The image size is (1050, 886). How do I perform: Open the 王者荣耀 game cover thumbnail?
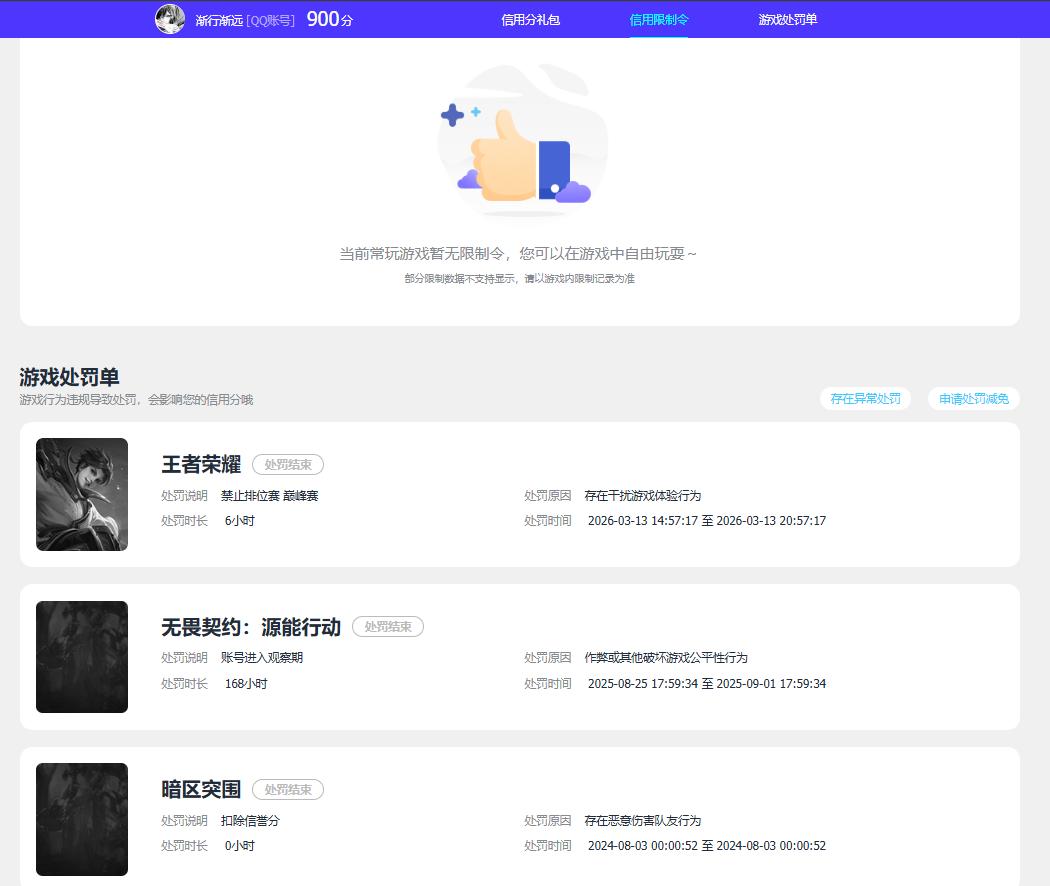pyautogui.click(x=82, y=494)
